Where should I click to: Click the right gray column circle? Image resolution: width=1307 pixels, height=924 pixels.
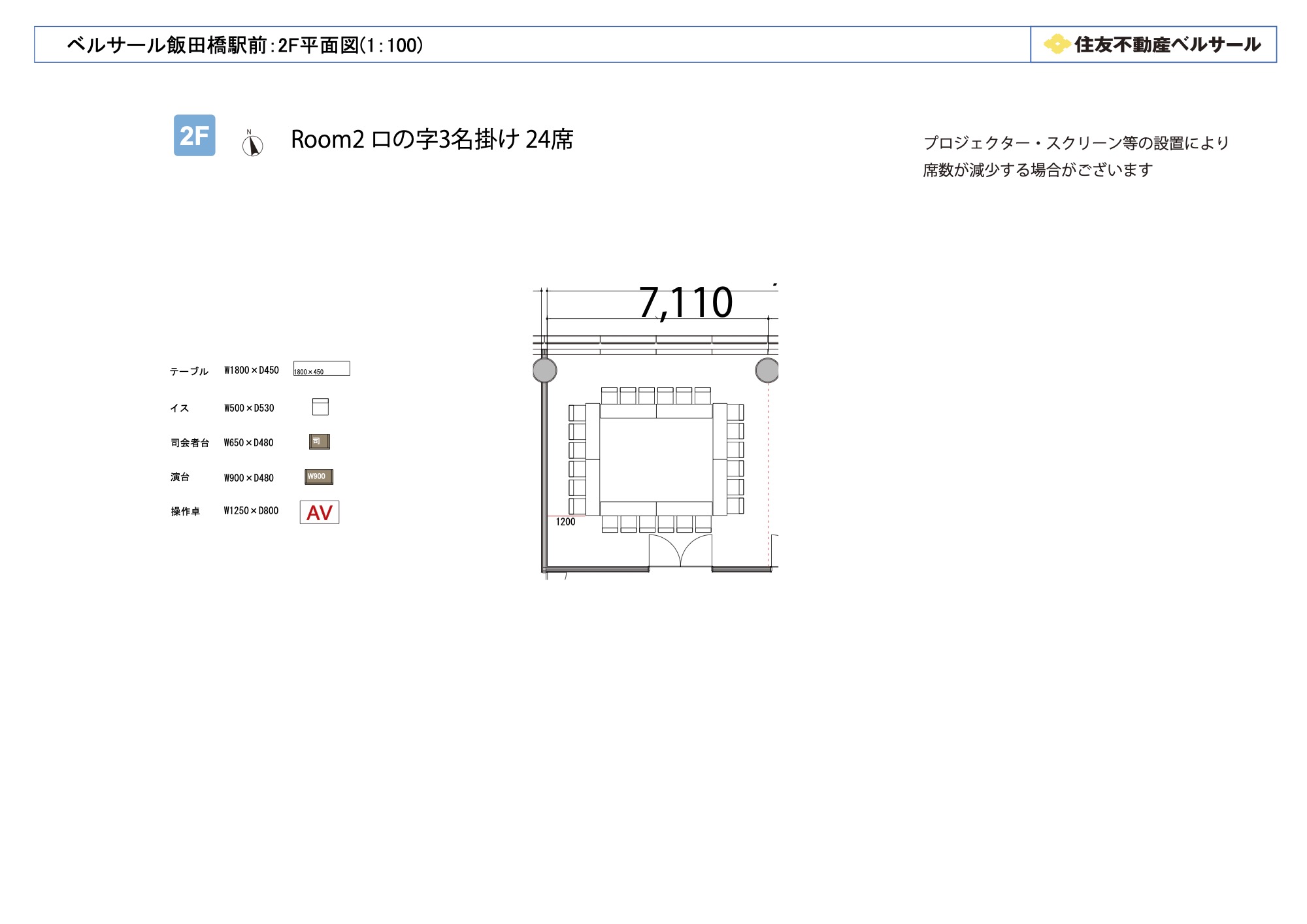[767, 371]
